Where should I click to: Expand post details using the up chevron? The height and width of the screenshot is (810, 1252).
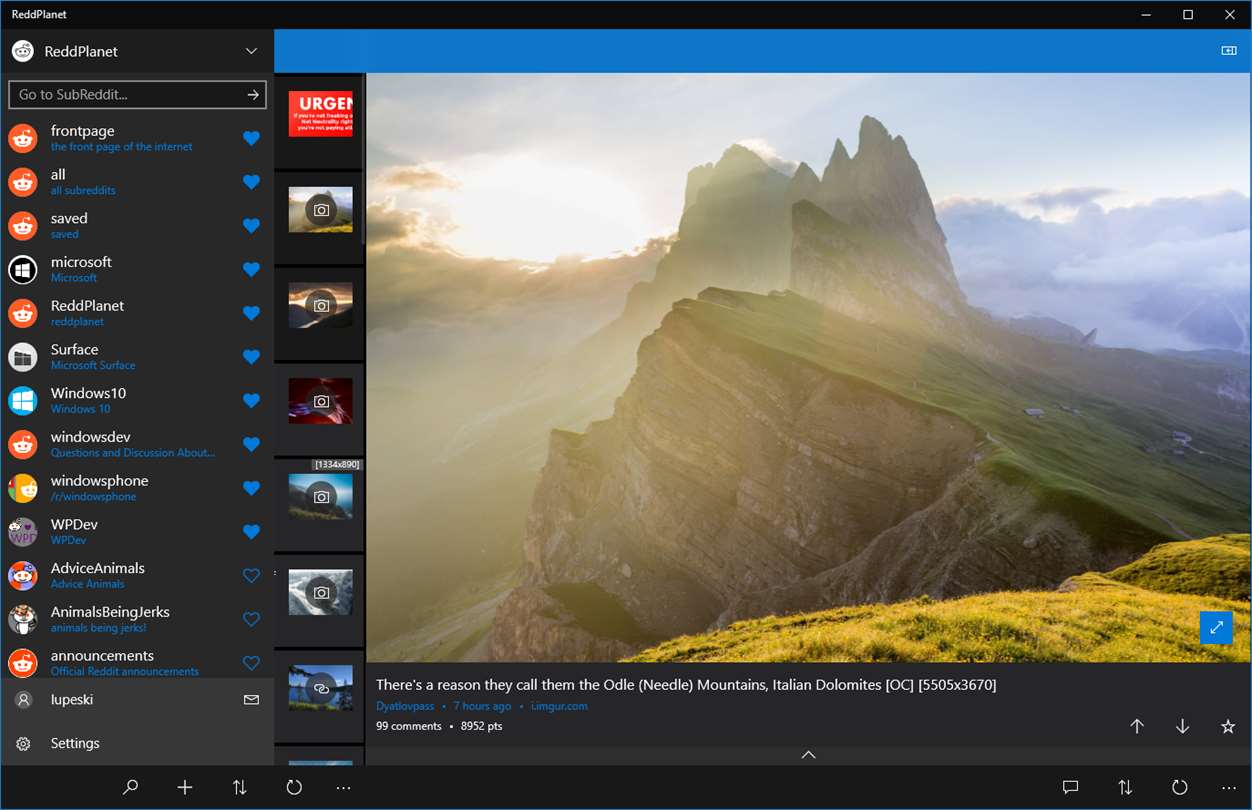pos(809,755)
